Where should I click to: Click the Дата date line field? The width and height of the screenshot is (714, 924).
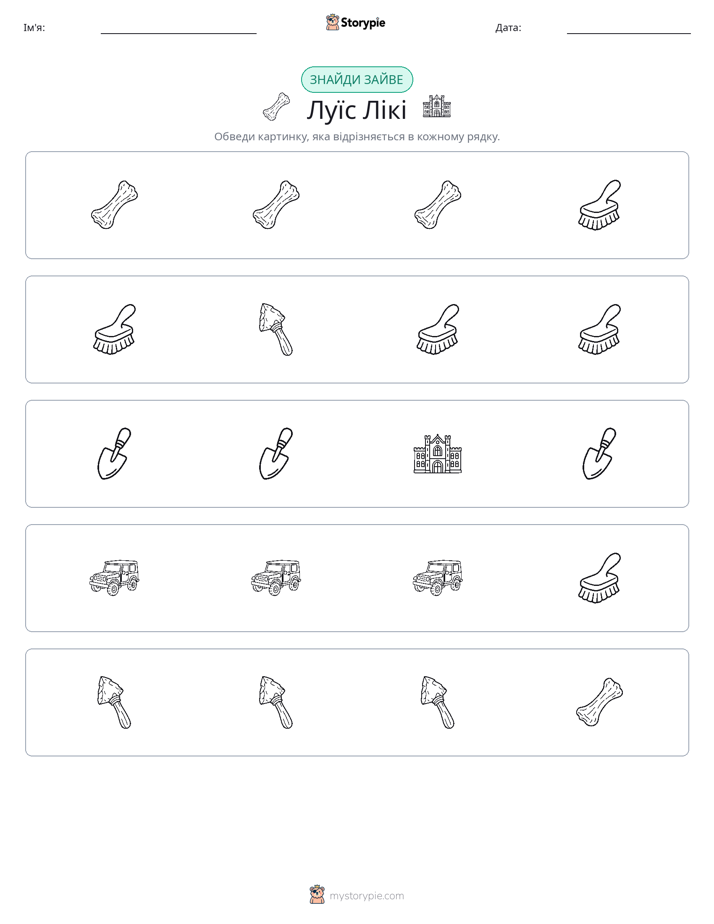tap(629, 28)
